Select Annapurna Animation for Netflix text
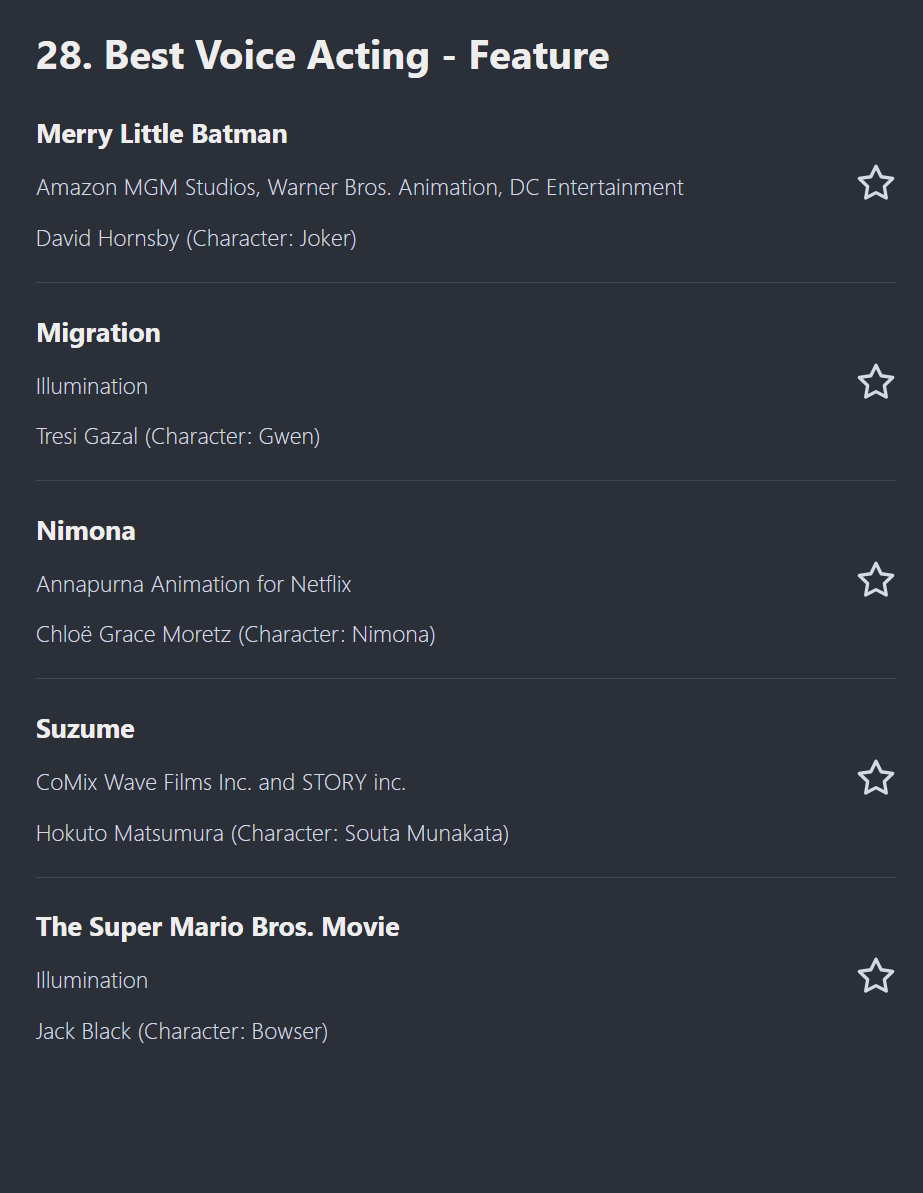Viewport: 923px width, 1193px height. point(194,584)
